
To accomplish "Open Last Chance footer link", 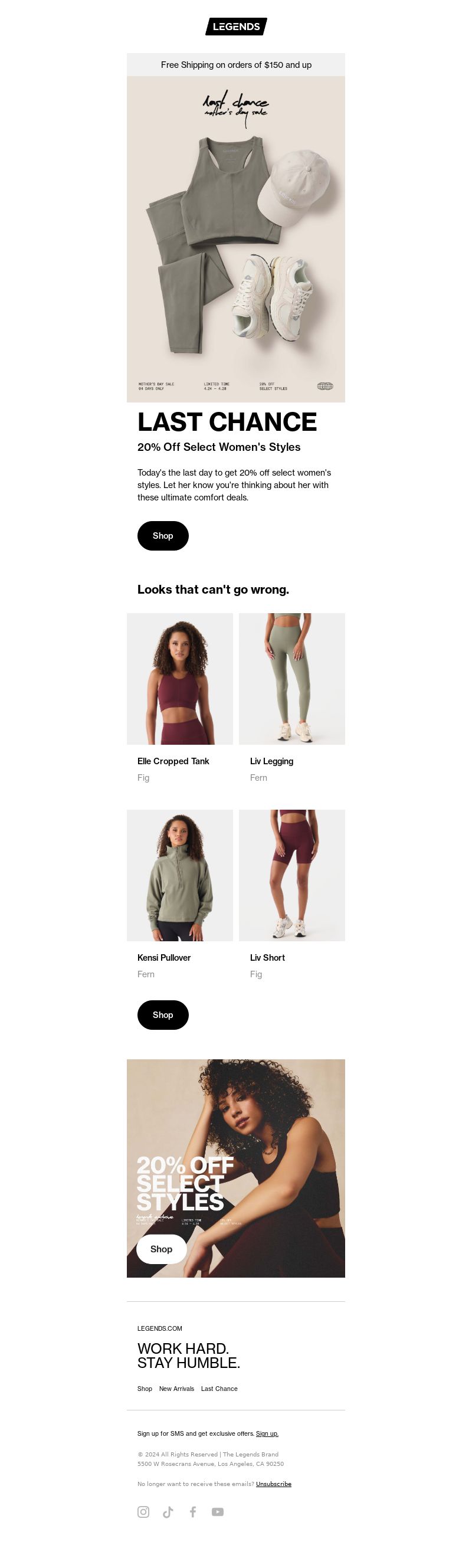I will click(x=219, y=1389).
